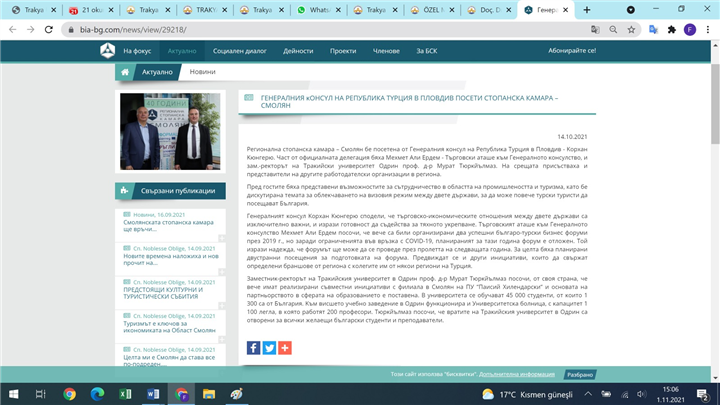Switch to the 'Doç. D' browser tab
720x405 pixels.
coord(489,10)
